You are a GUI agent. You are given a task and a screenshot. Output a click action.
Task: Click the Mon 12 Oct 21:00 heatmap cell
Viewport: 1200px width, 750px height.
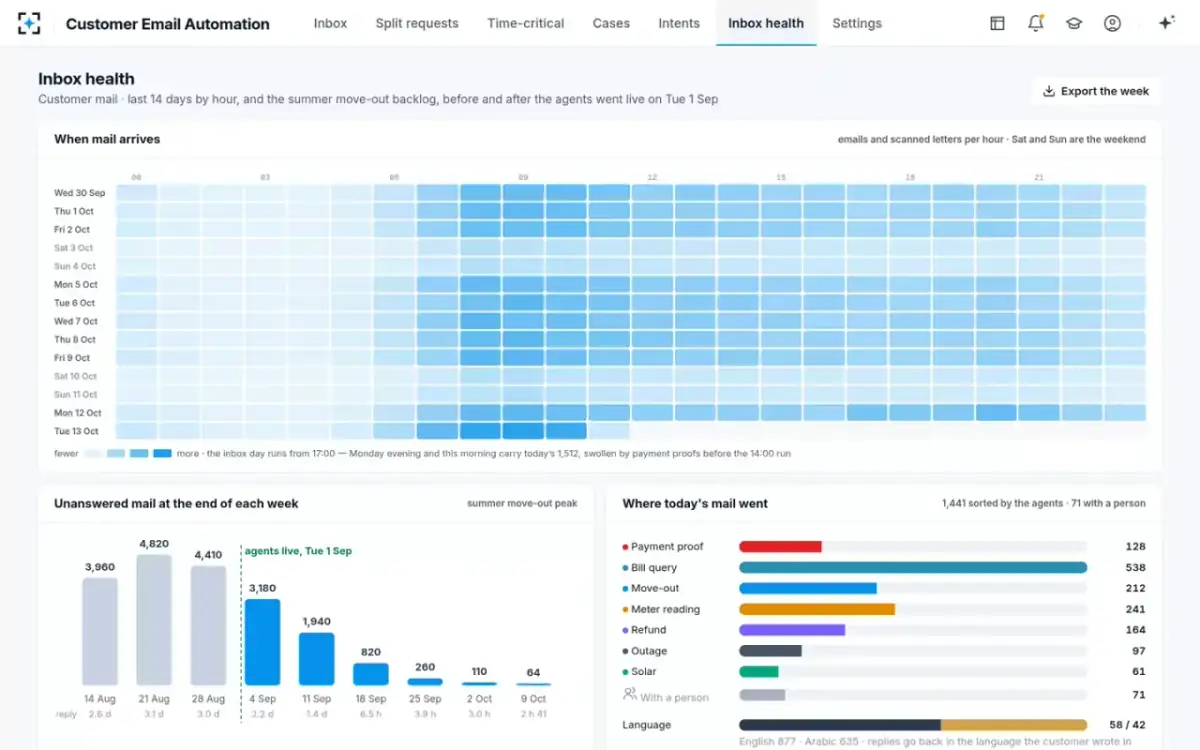click(1039, 413)
